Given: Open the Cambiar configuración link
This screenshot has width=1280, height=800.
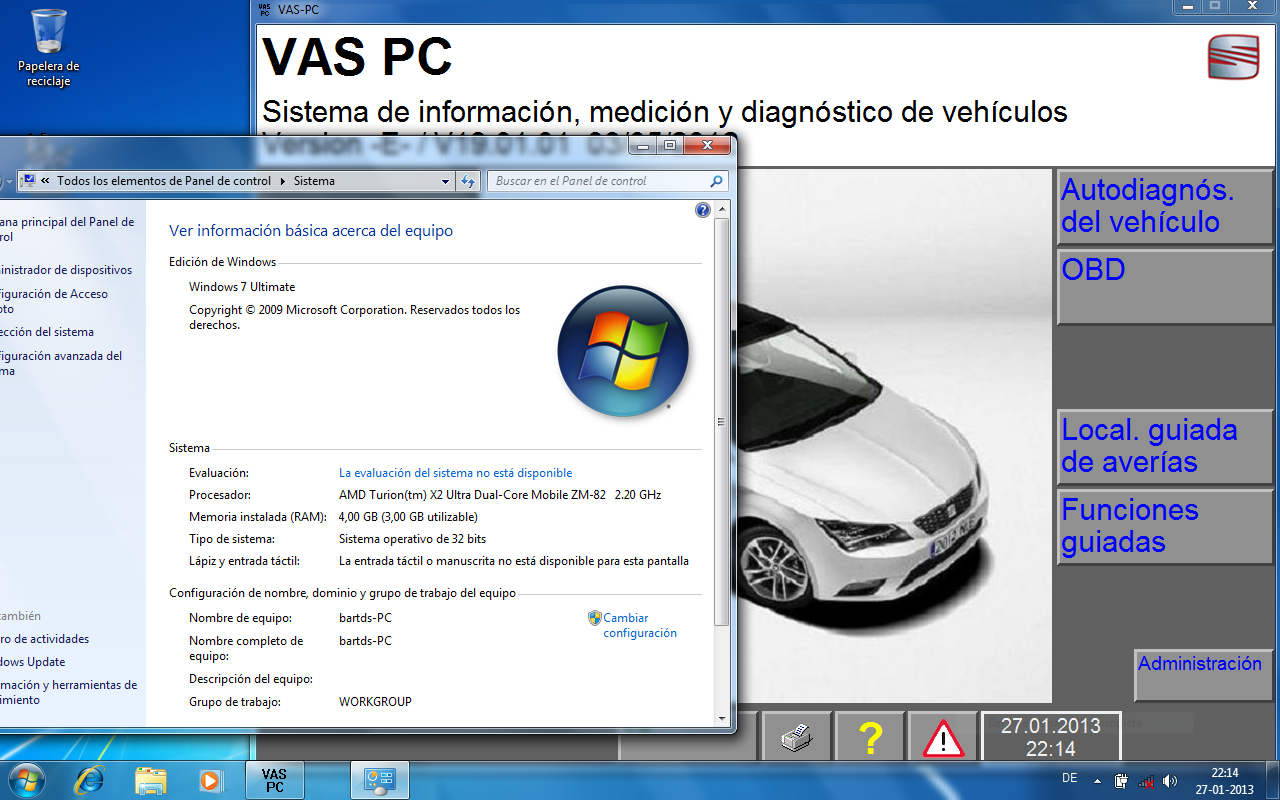Looking at the screenshot, I should pyautogui.click(x=640, y=625).
